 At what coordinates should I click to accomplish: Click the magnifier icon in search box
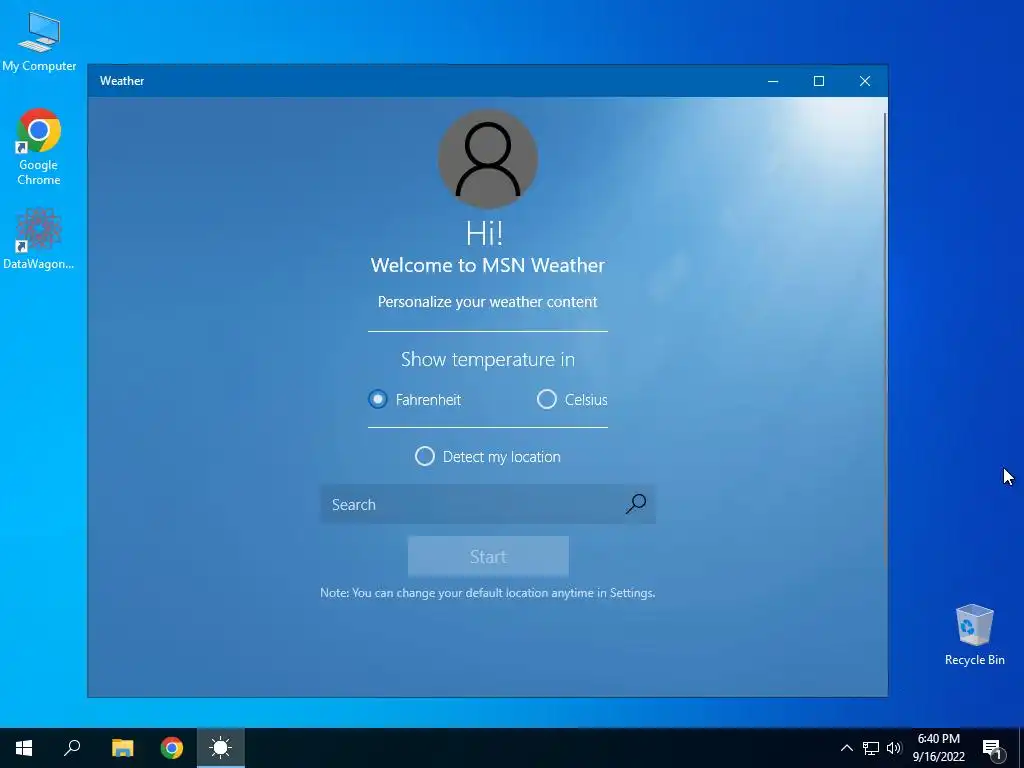tap(635, 504)
